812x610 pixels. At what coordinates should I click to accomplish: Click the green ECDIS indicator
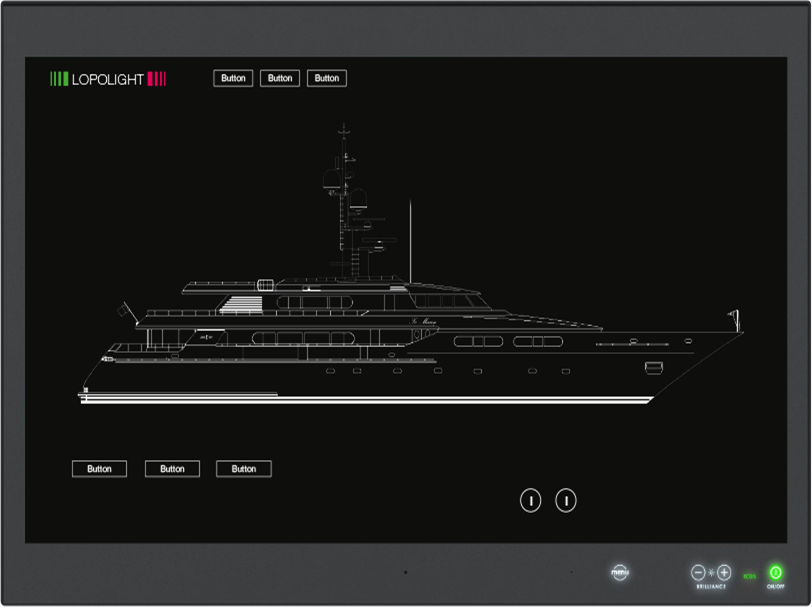[x=749, y=576]
